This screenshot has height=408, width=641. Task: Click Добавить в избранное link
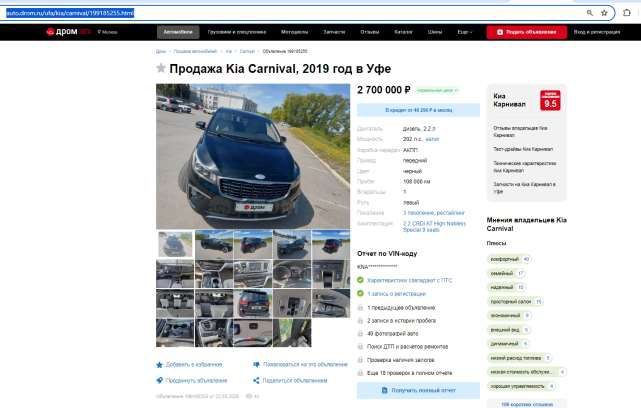[194, 364]
